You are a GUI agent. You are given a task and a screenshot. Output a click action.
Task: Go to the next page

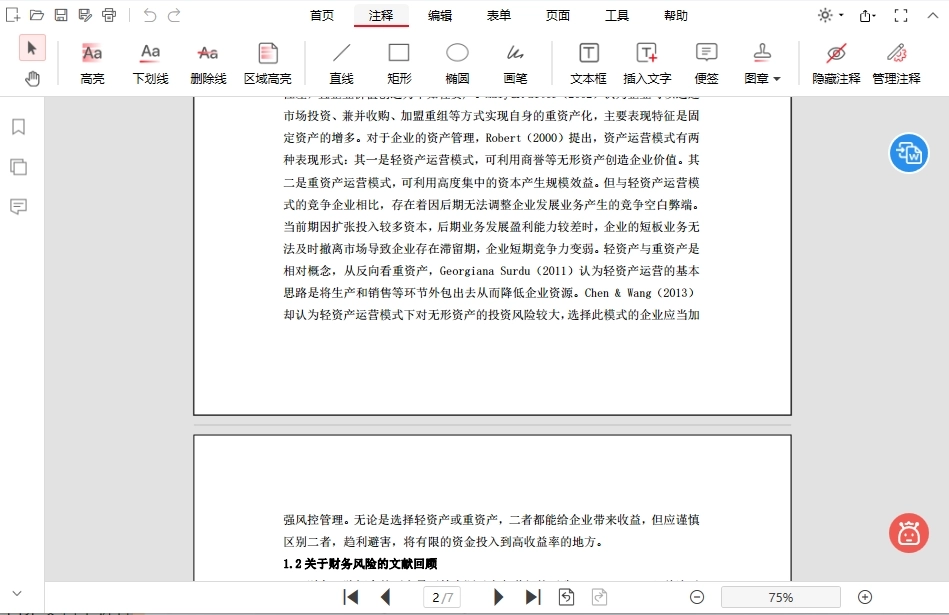click(x=498, y=596)
